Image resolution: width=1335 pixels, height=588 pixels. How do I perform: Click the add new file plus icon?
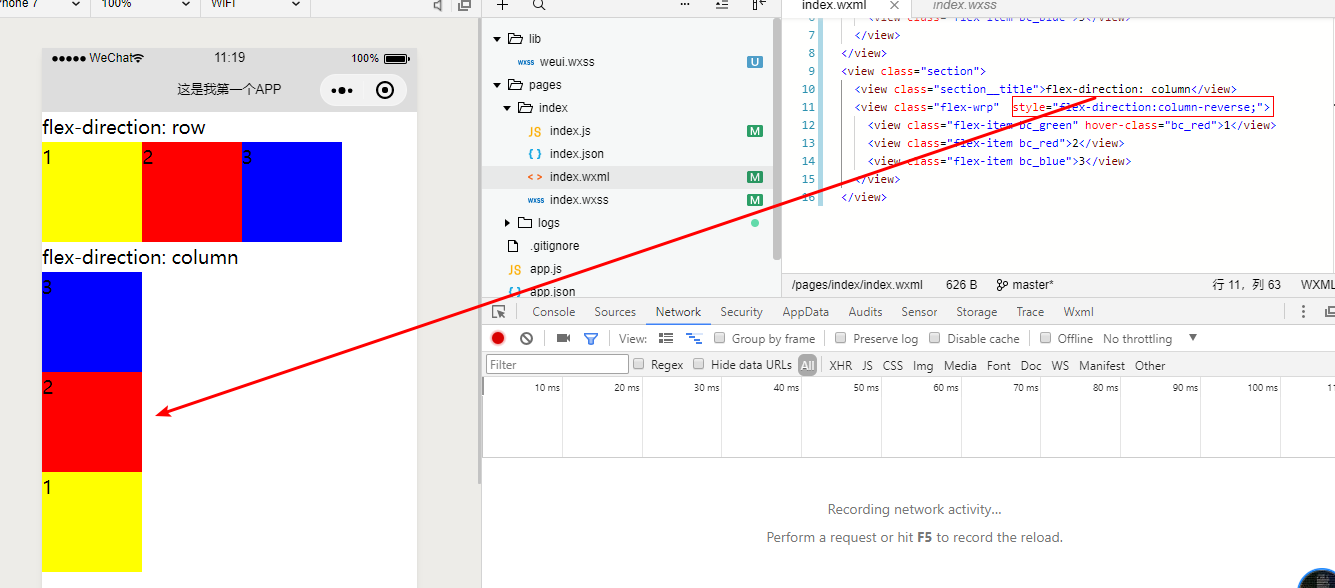(502, 5)
